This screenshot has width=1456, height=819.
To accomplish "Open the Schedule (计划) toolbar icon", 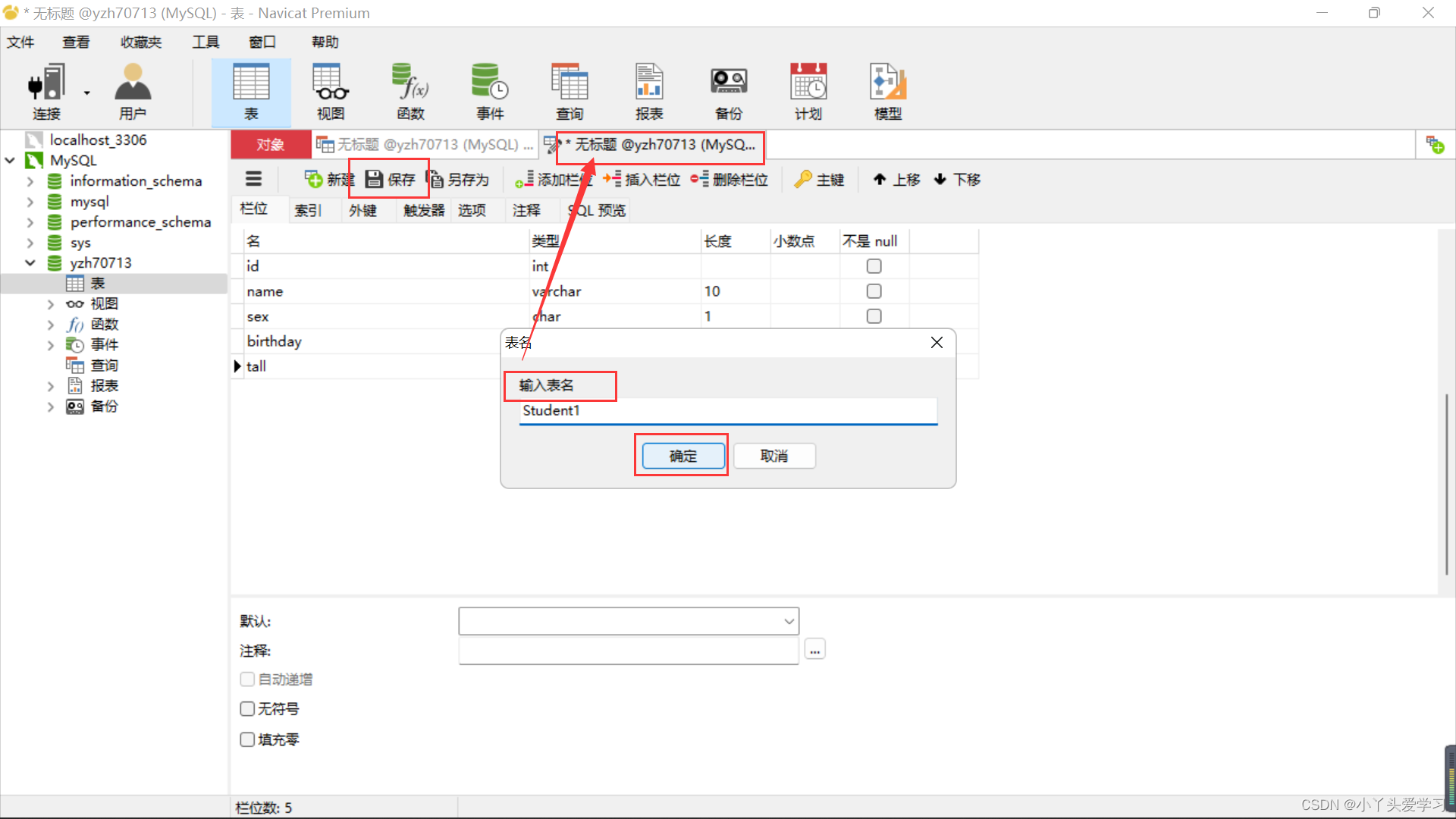I will [808, 92].
